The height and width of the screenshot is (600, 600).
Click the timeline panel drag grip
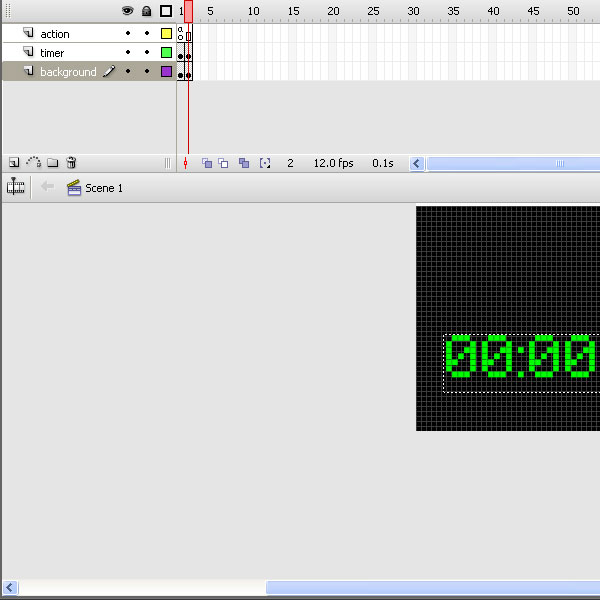click(x=8, y=11)
